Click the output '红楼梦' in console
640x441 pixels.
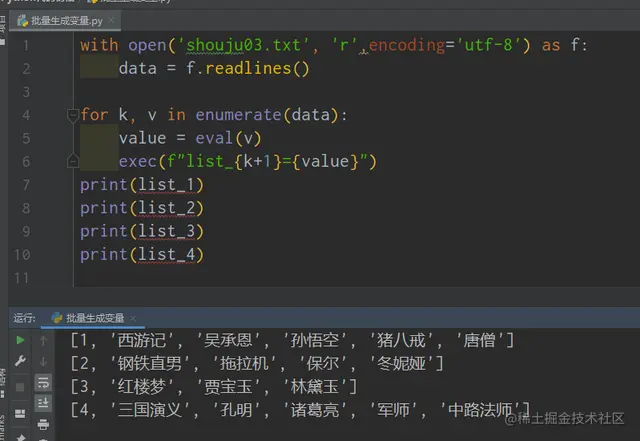pyautogui.click(x=142, y=387)
